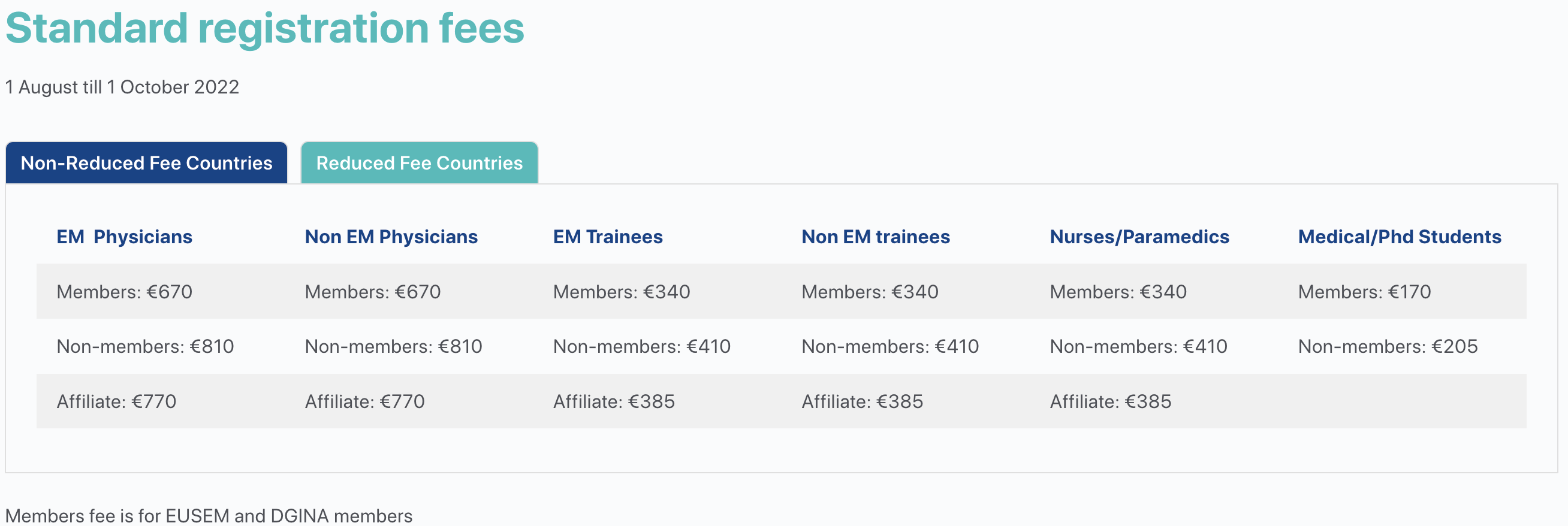Click Medical/Phd Students Non-members €205 cell

pyautogui.click(x=1388, y=347)
